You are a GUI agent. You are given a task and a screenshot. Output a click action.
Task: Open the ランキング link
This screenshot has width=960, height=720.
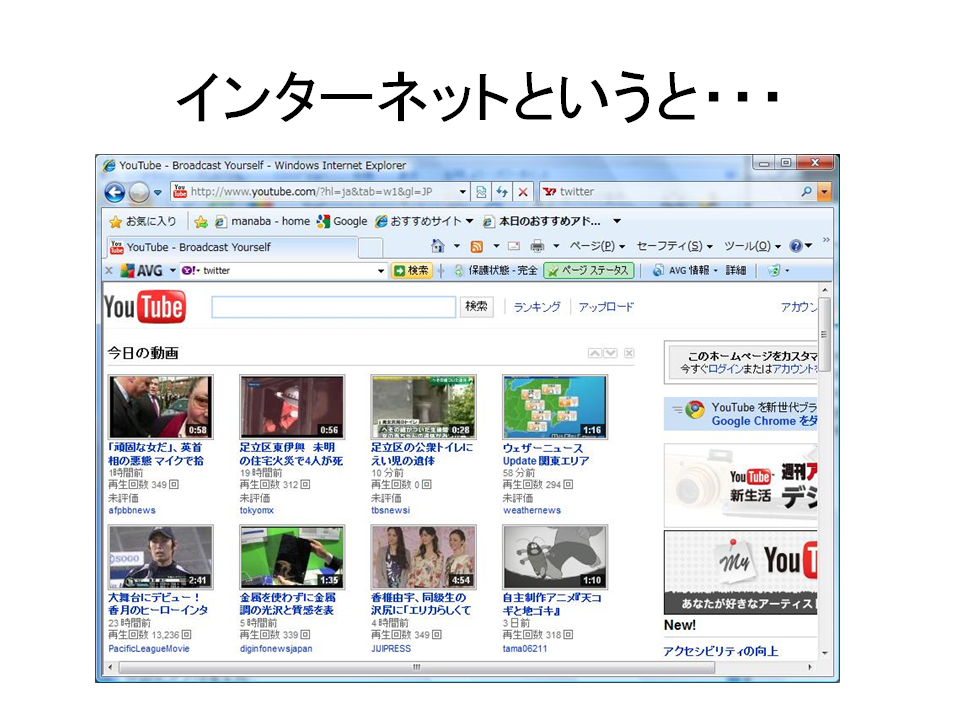(x=537, y=307)
